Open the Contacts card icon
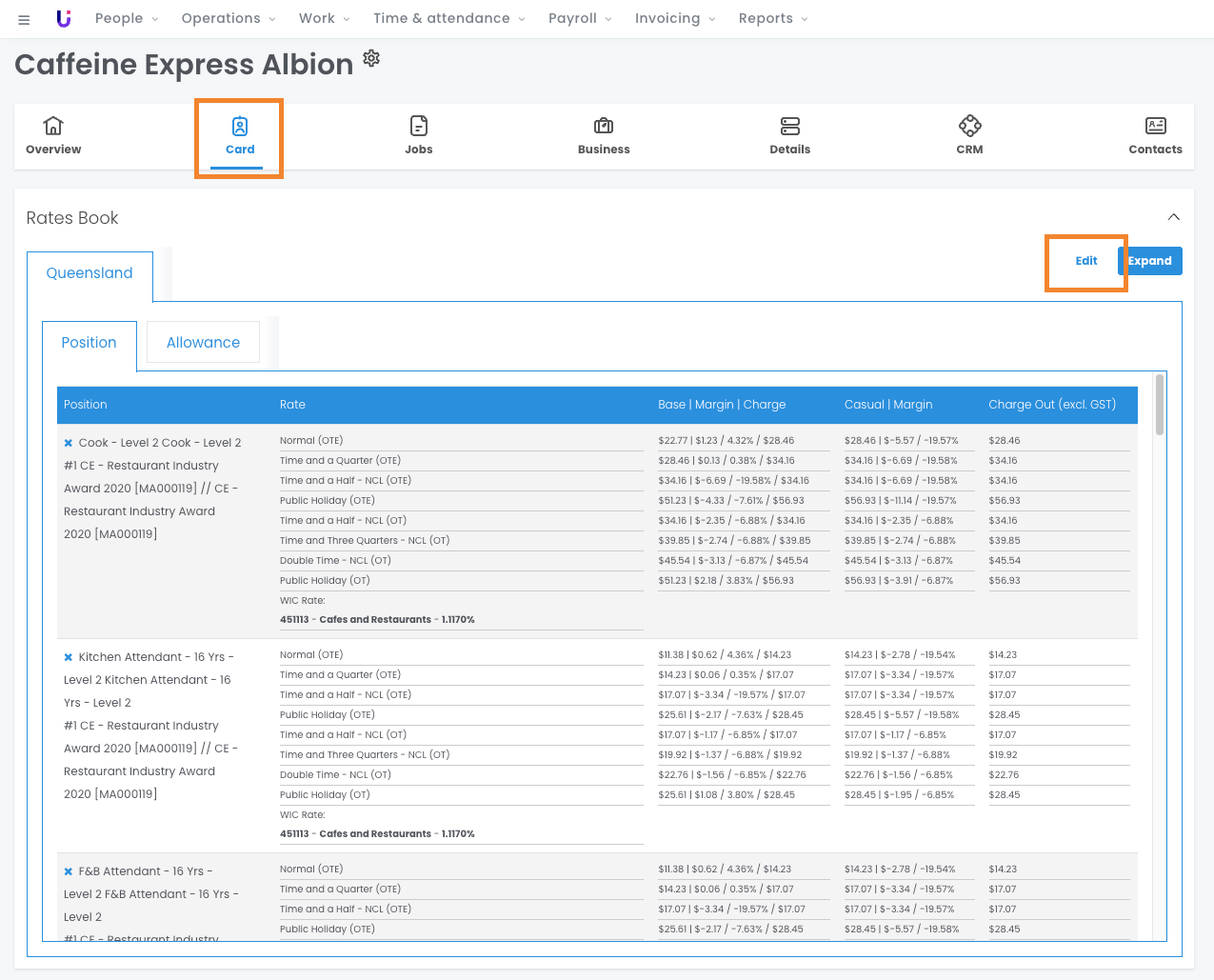This screenshot has height=980, width=1214. click(1155, 126)
